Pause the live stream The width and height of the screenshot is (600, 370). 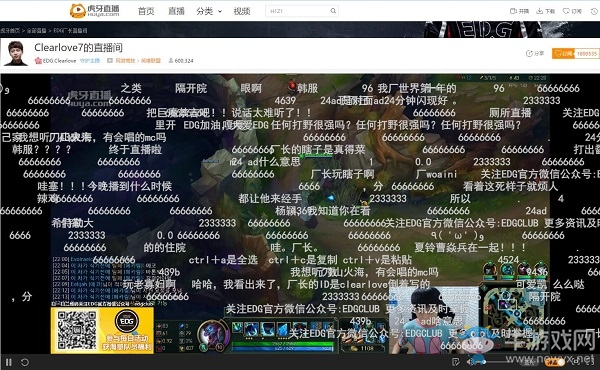8,362
